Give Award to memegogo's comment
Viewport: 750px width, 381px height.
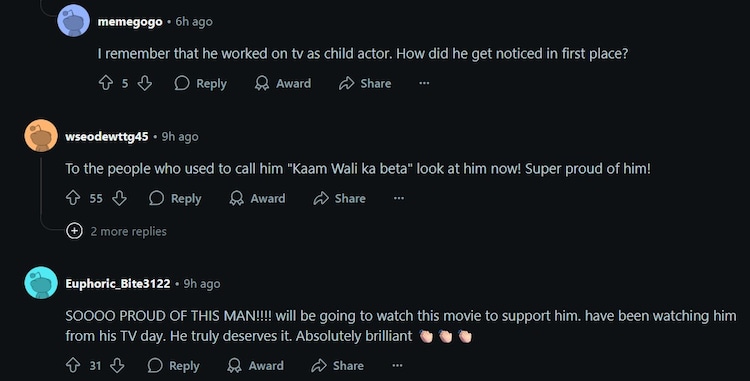283,84
